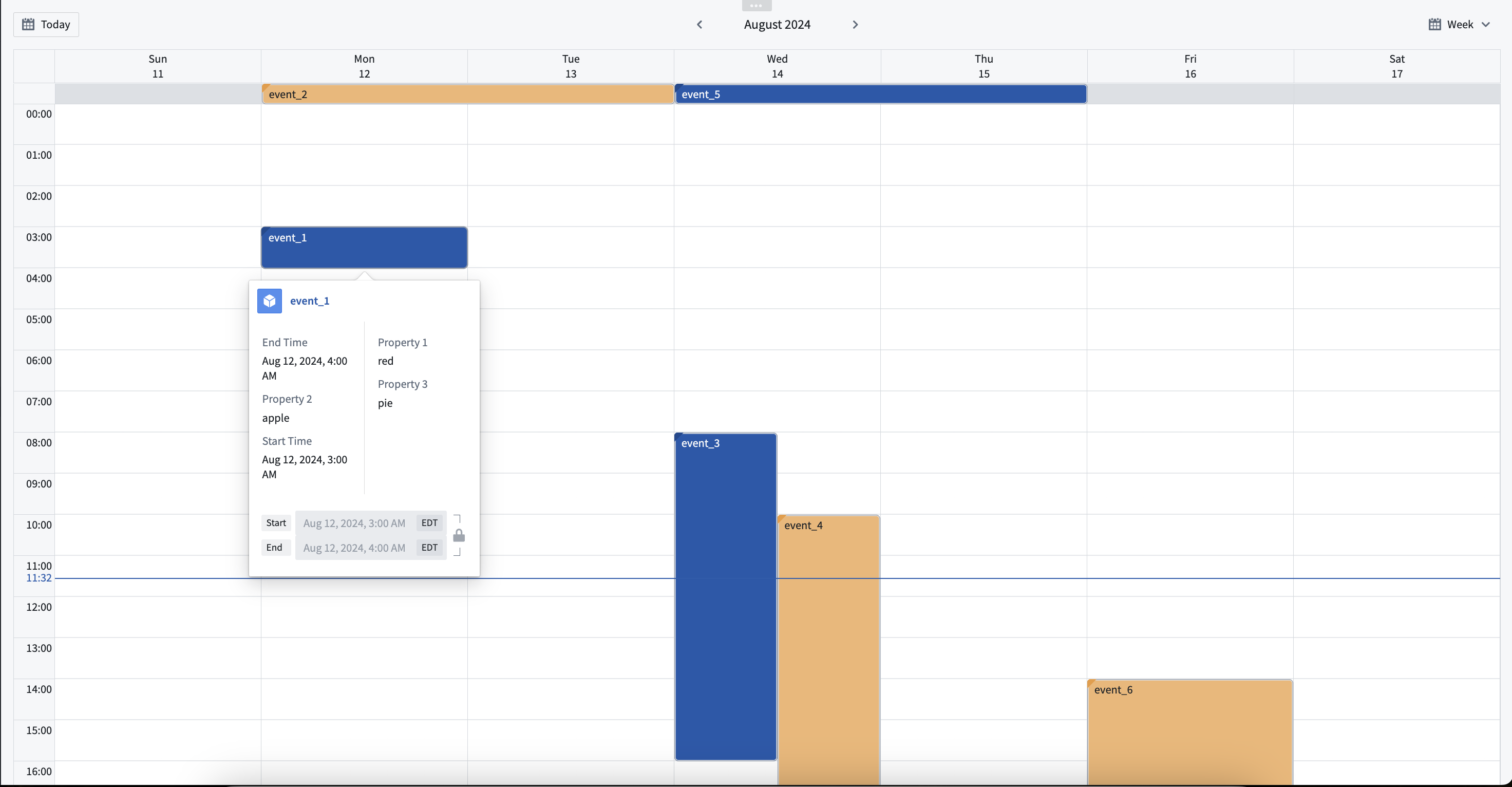Click the EDT timezone tag for Start
Viewport: 1512px width, 787px height.
click(x=429, y=523)
